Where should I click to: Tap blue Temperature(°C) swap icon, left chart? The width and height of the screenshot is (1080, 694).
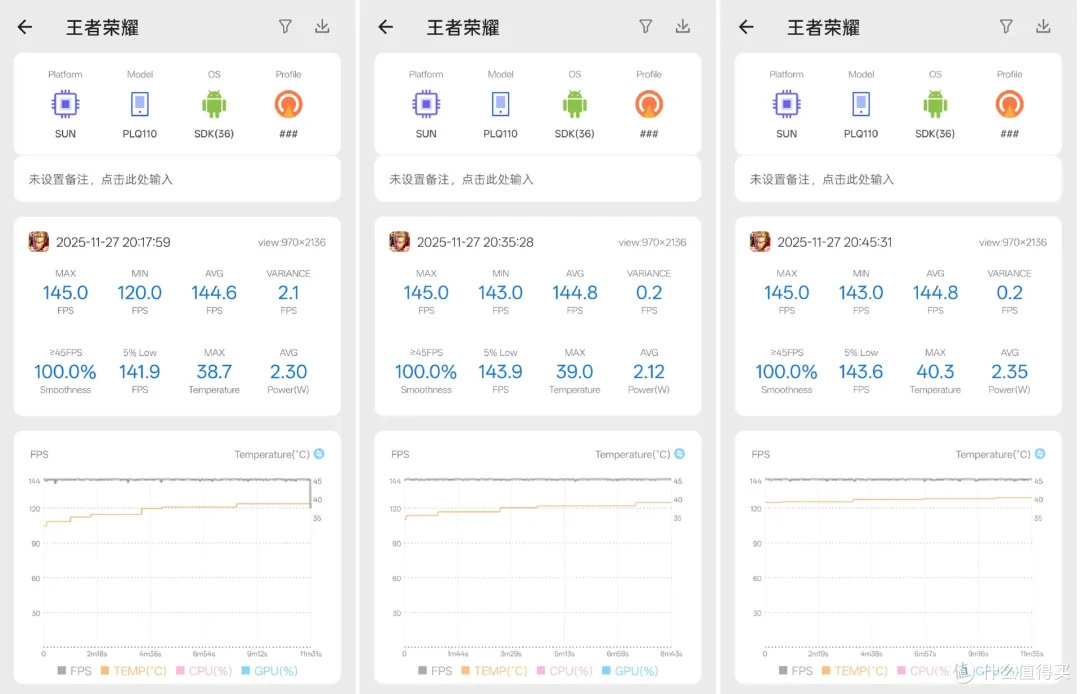coord(319,454)
